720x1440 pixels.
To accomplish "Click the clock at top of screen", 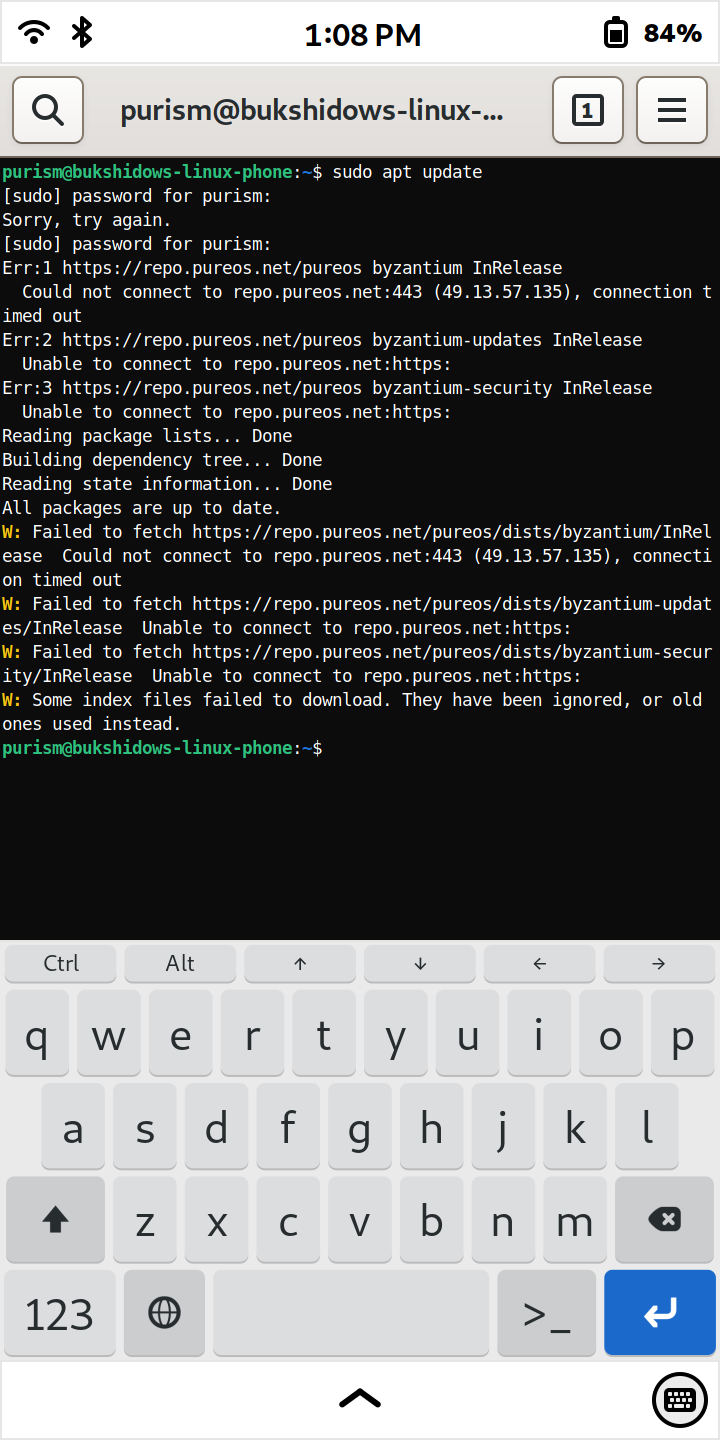I will pos(363,35).
